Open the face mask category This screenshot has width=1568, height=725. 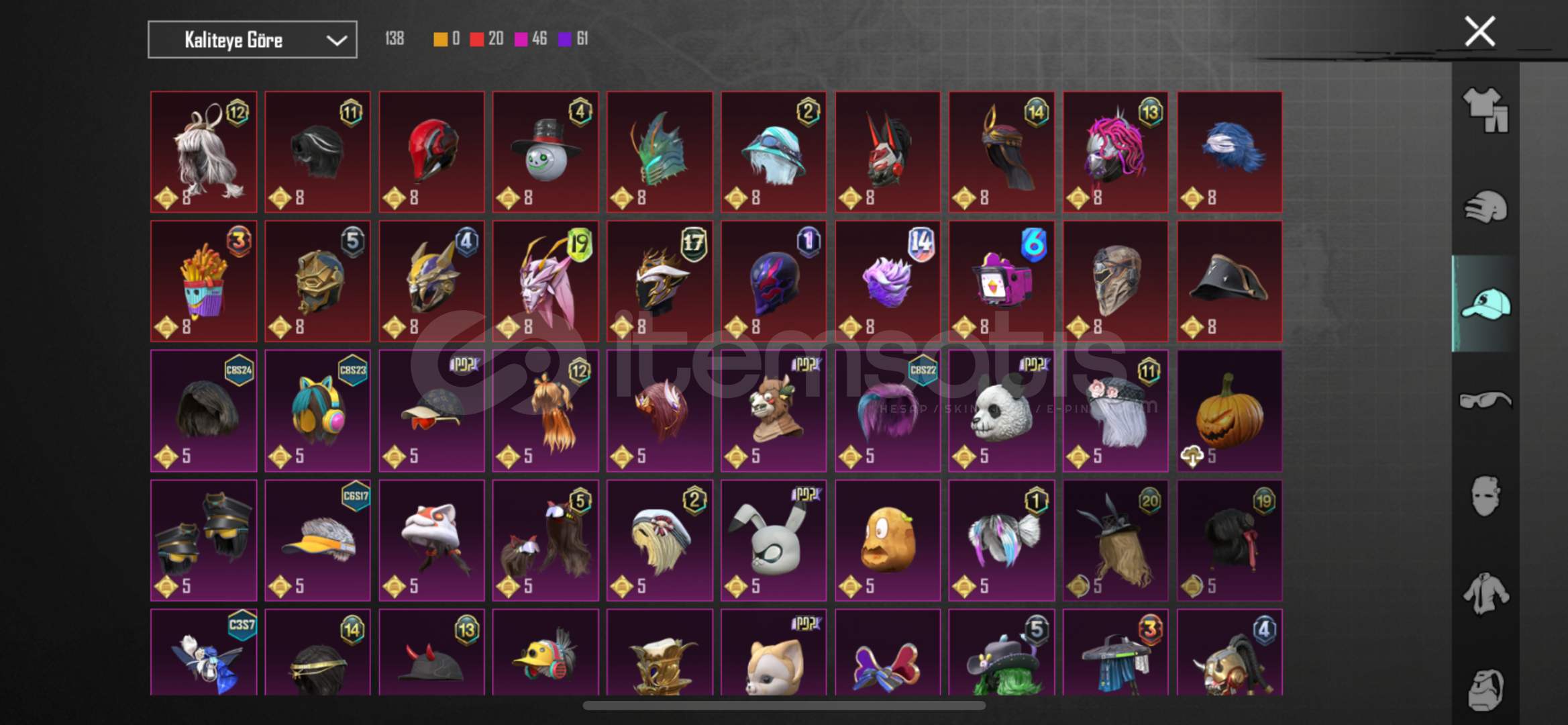click(x=1485, y=496)
